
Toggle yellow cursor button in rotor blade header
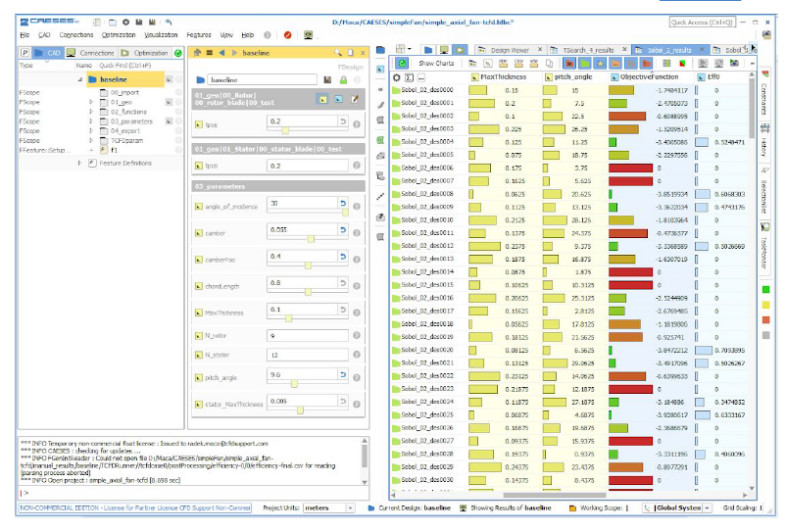click(323, 99)
